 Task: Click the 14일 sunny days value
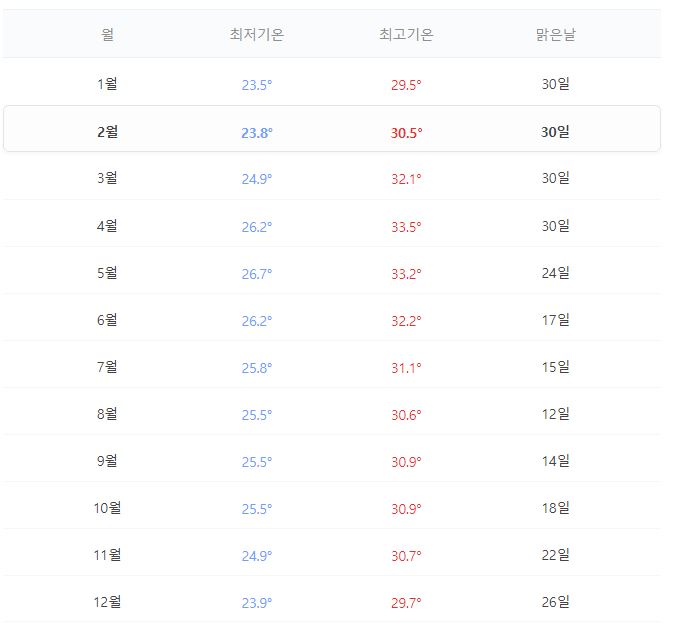[556, 461]
